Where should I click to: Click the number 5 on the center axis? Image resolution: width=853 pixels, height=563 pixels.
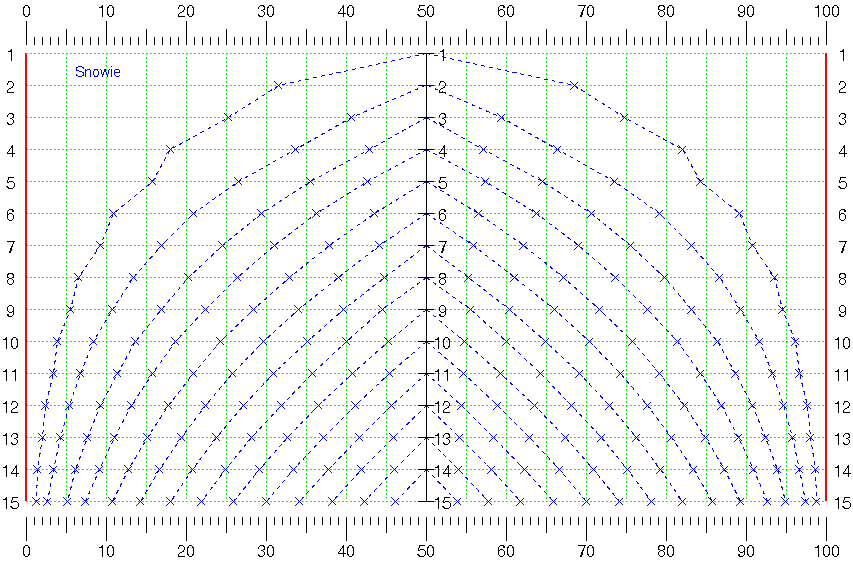pos(443,183)
